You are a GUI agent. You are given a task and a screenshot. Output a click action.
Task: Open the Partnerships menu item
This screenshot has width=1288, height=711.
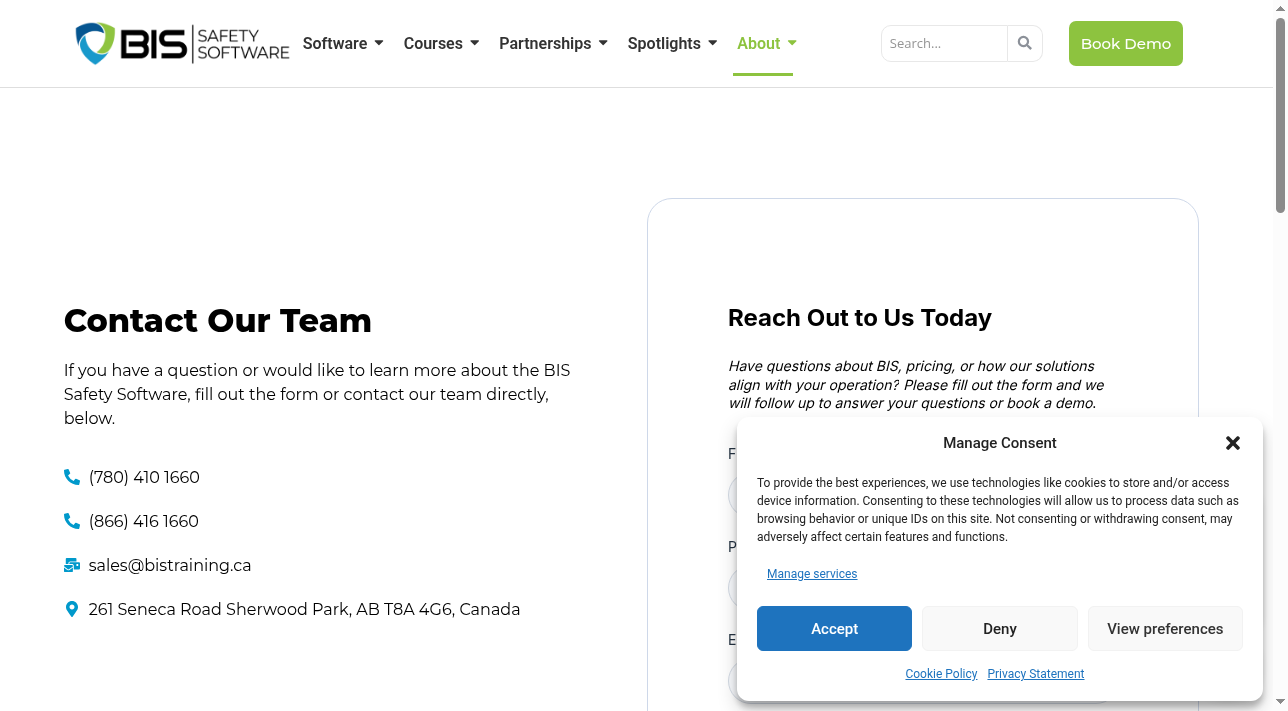[545, 44]
